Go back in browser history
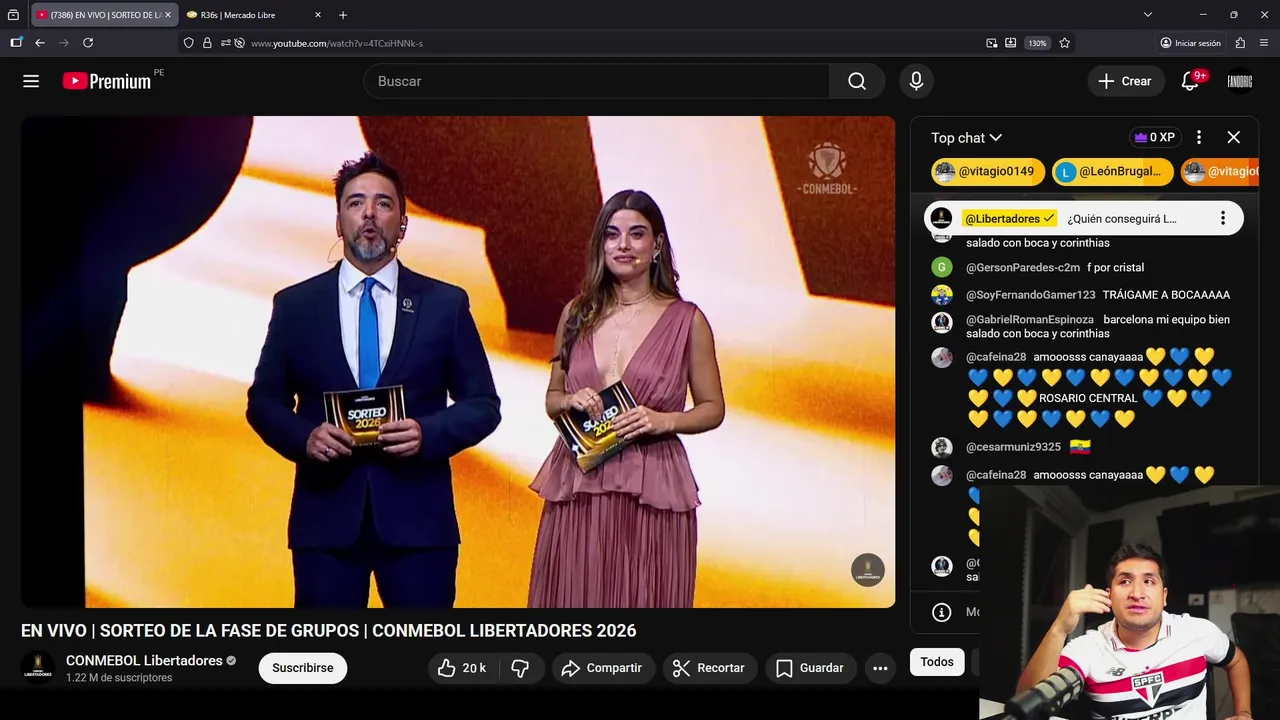Screen dimensions: 1280x720 point(40,43)
